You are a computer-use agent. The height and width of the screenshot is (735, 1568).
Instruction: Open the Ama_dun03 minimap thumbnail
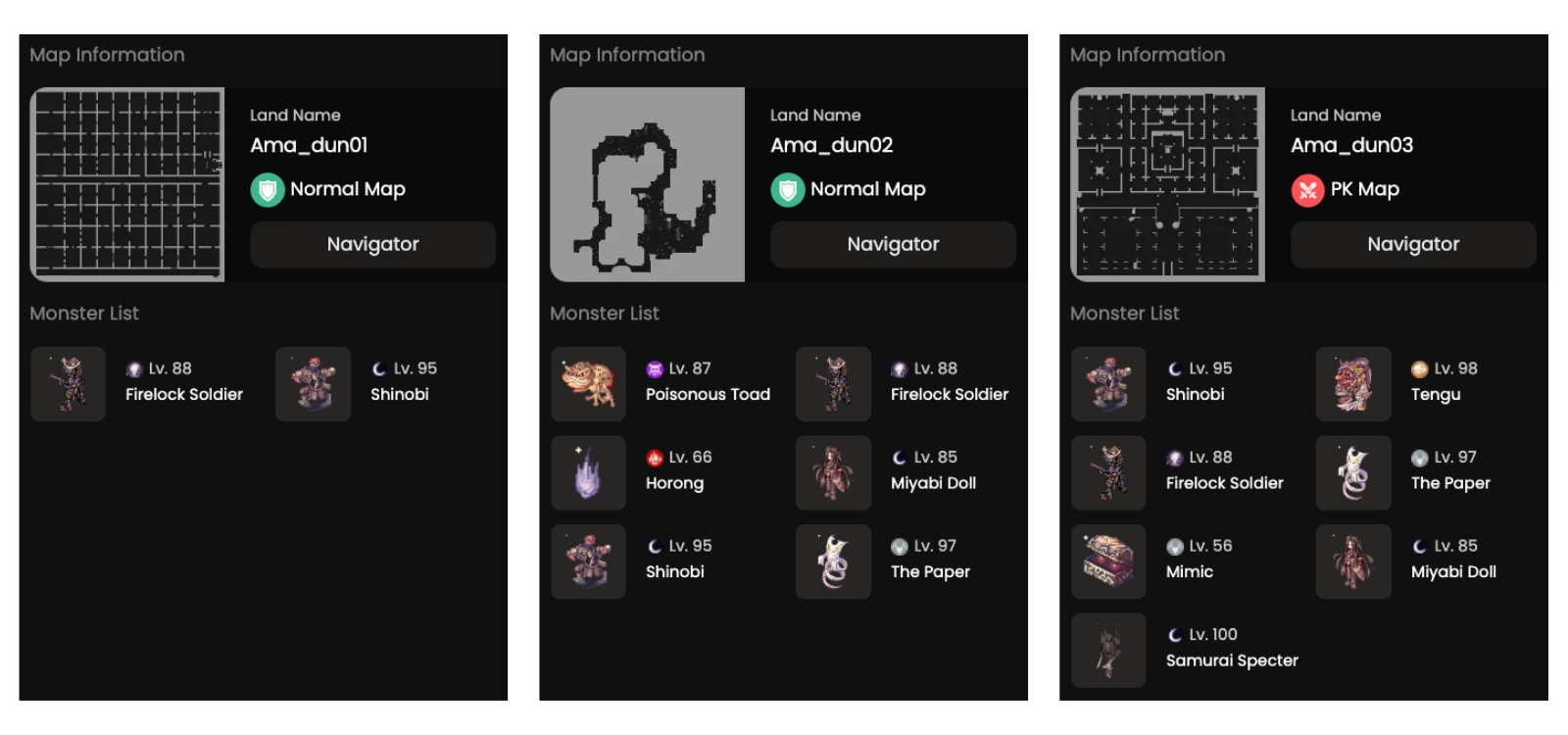[x=1168, y=184]
